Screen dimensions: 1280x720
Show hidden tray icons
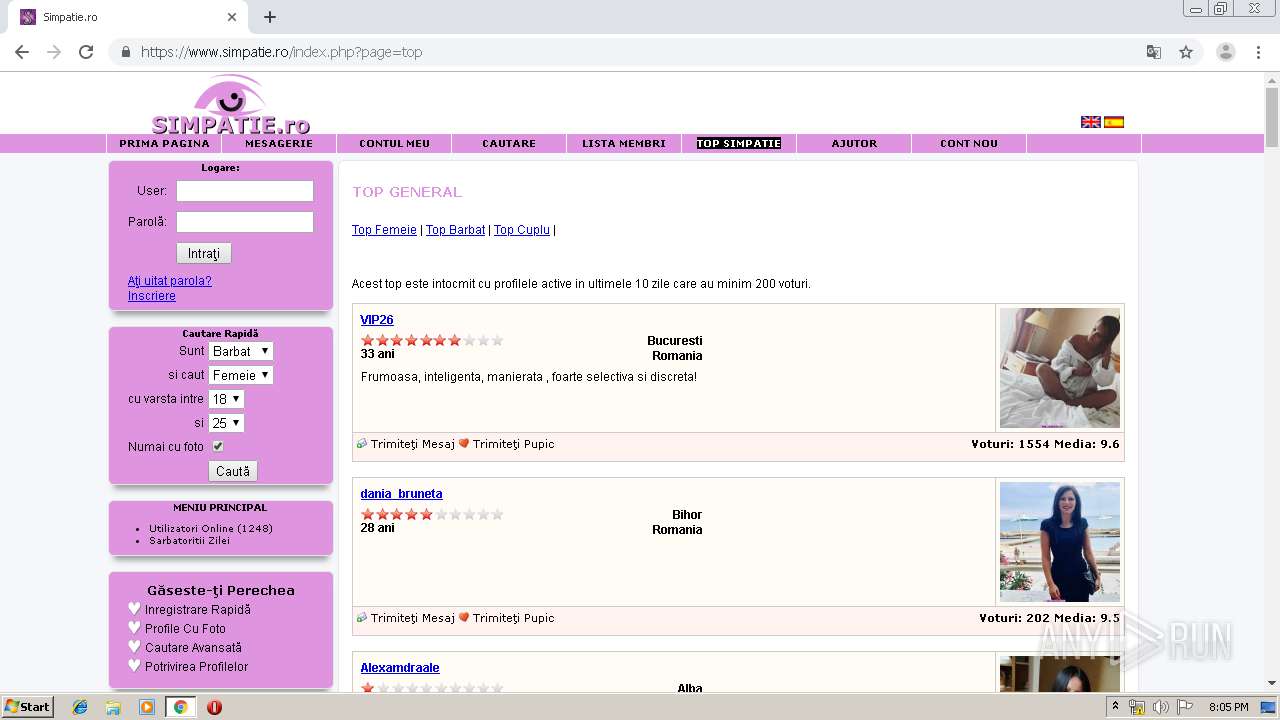tap(1116, 707)
